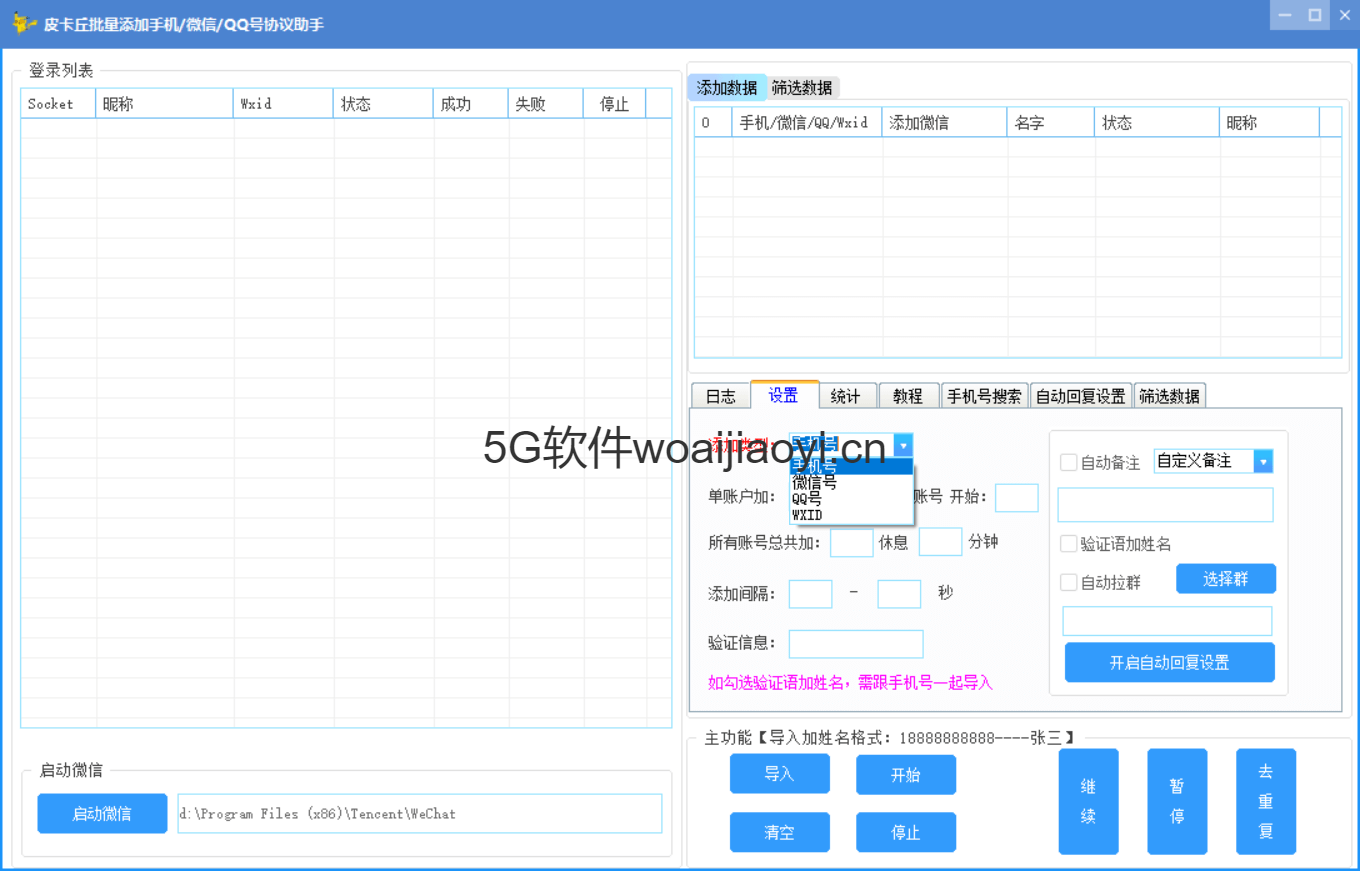Switch to the top 筛选数据 tab
The height and width of the screenshot is (871, 1360).
tap(802, 88)
